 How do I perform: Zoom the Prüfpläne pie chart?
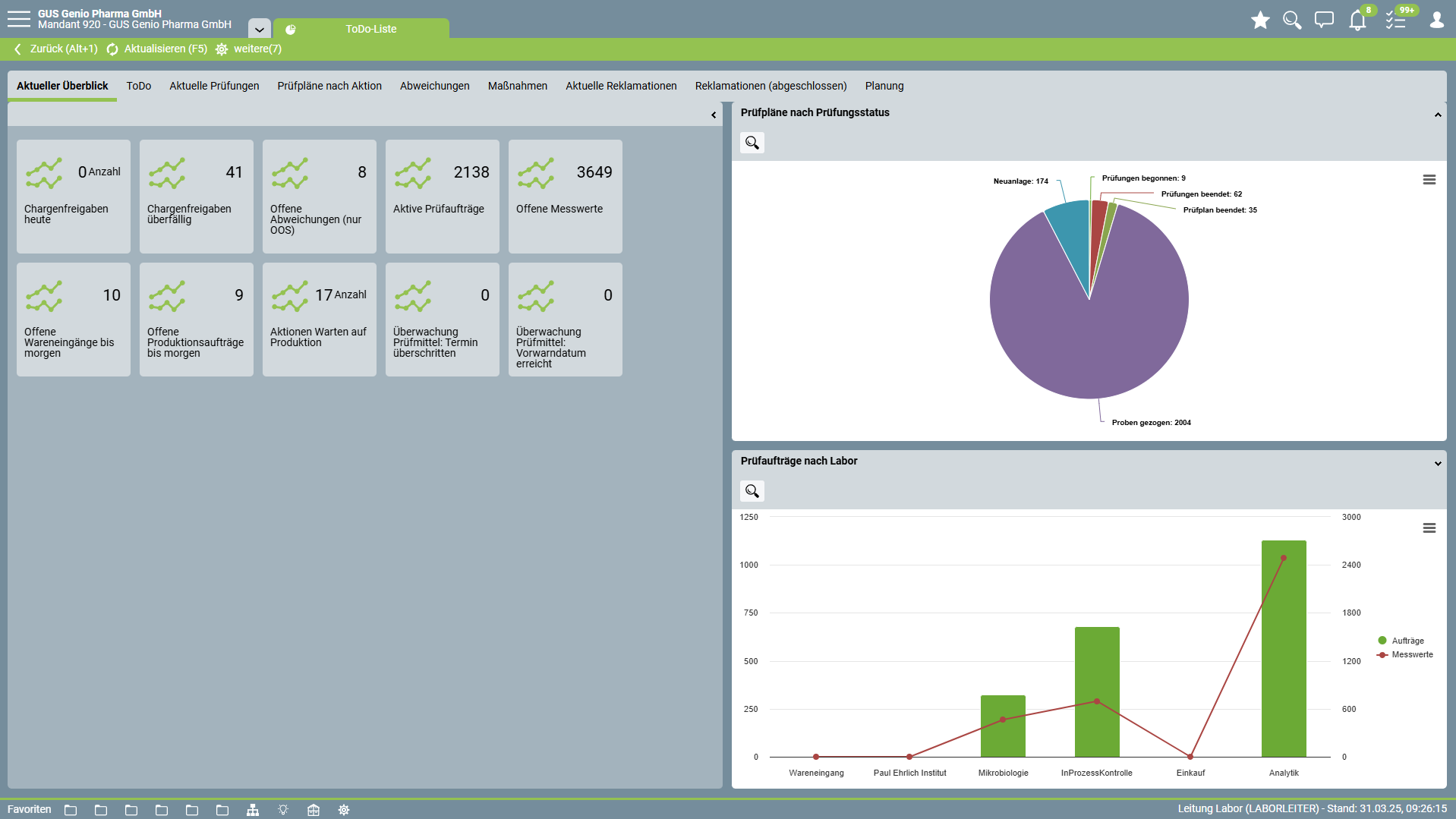pos(752,143)
